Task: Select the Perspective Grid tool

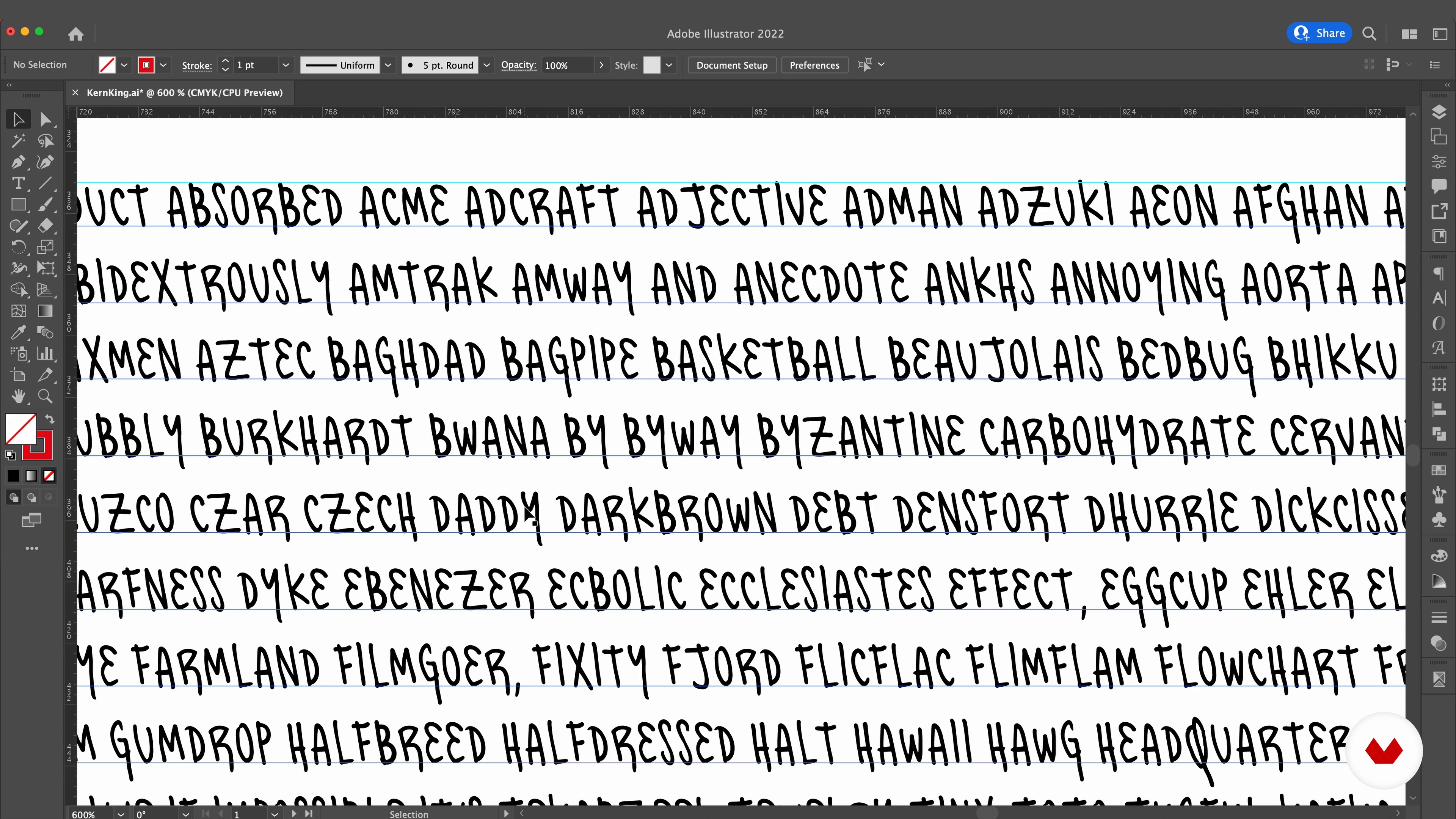Action: 46,289
